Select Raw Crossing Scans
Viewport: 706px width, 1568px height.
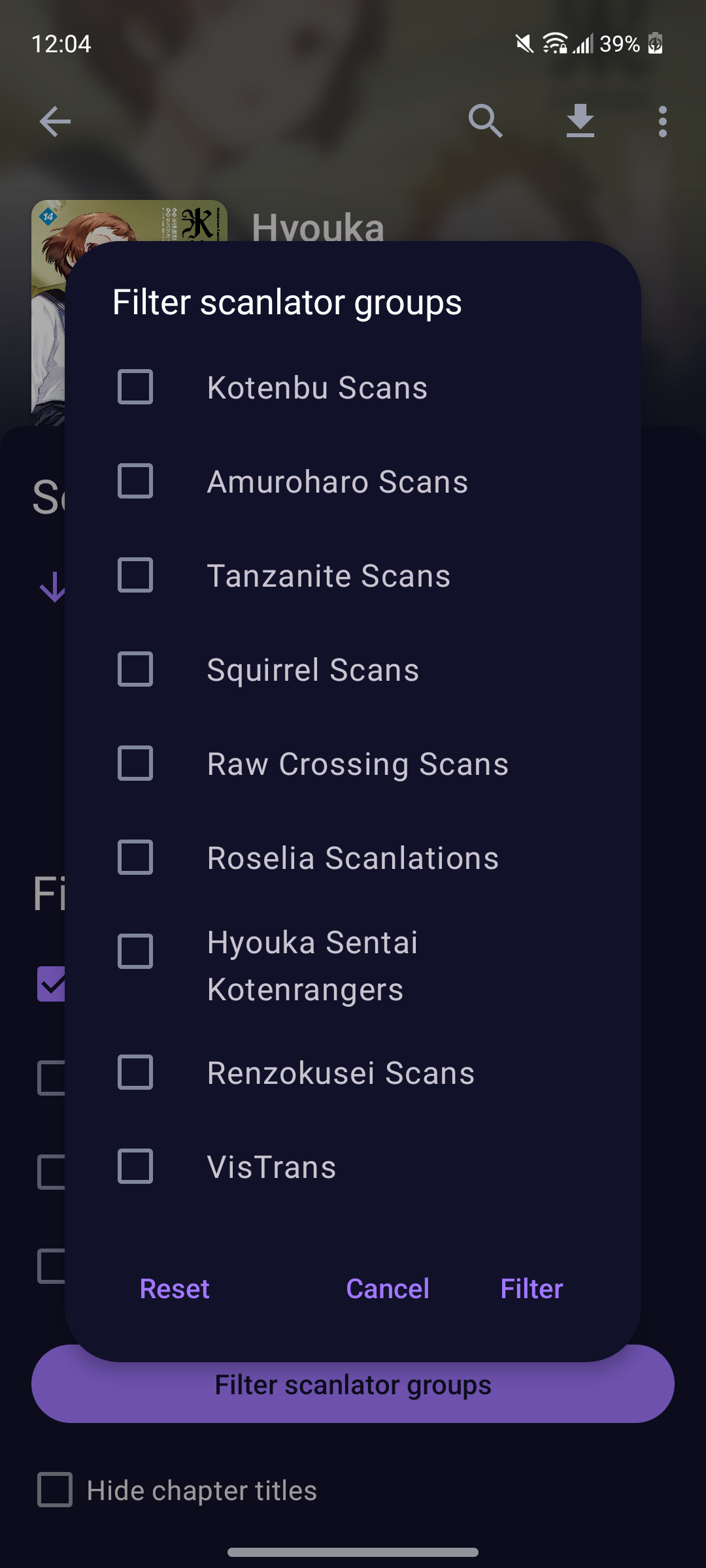[x=135, y=763]
